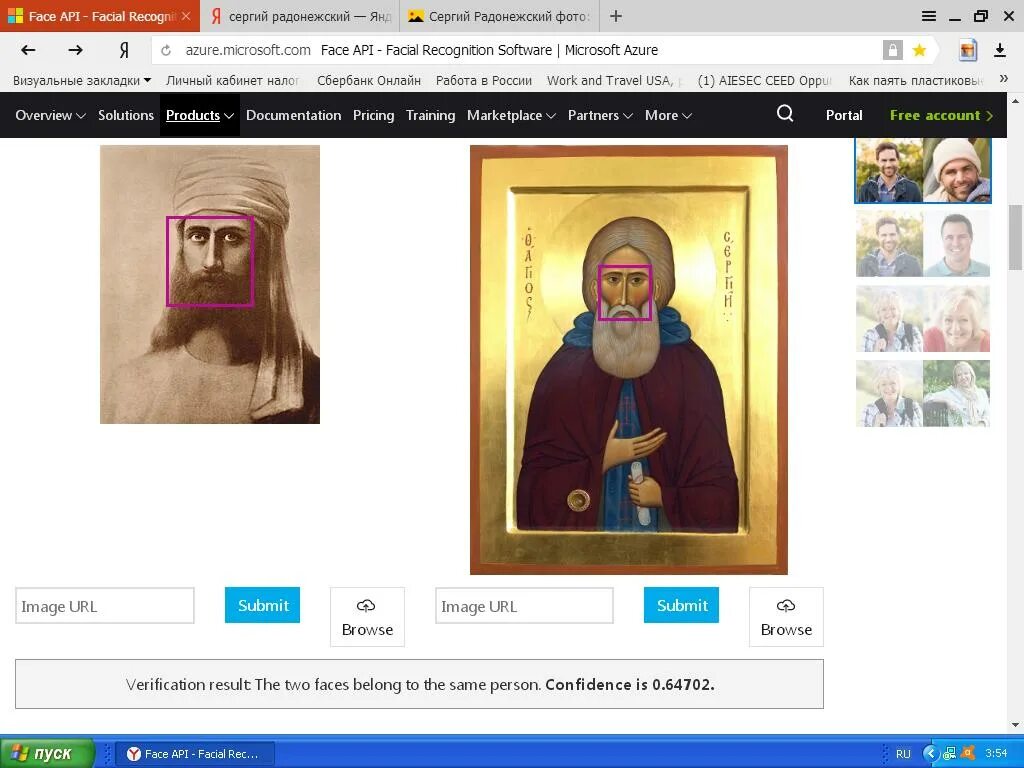Expand the More dropdown
Image resolution: width=1024 pixels, height=768 pixels.
click(x=668, y=115)
